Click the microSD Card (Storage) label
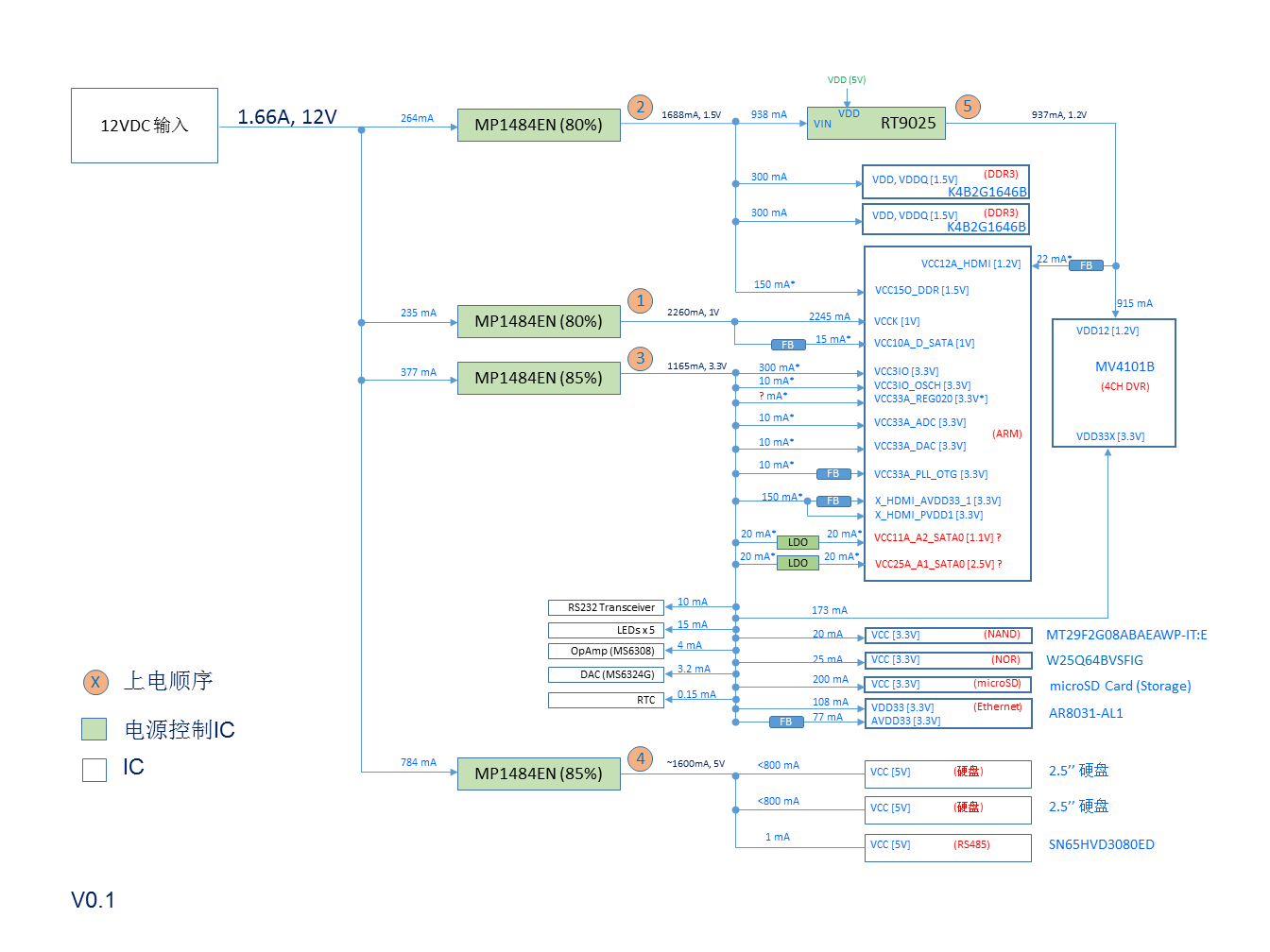1270x952 pixels. click(1120, 686)
